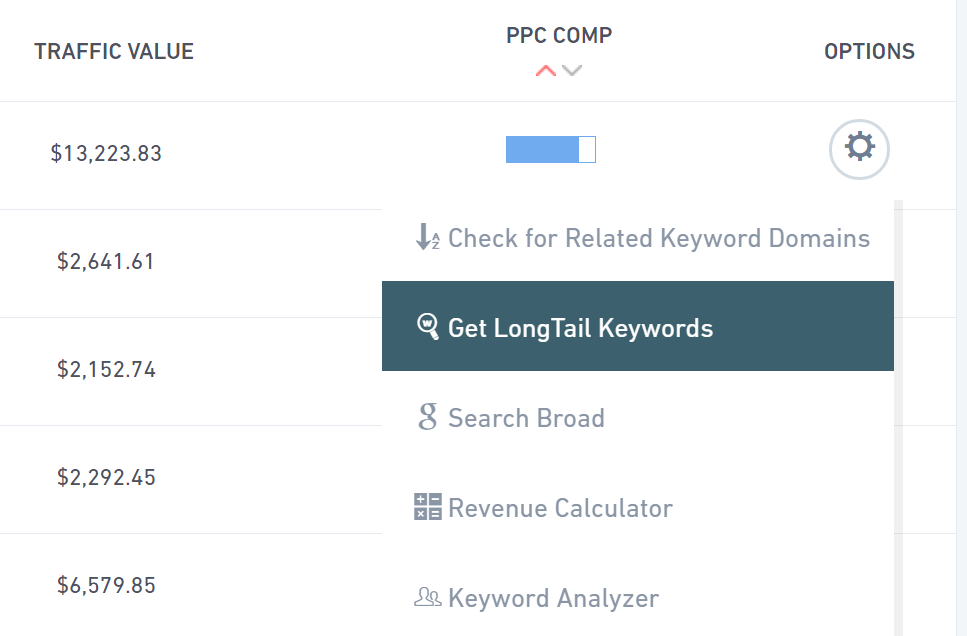Viewport: 967px width, 636px height.
Task: Click the calculator icon for Revenue Calculator
Action: (427, 506)
